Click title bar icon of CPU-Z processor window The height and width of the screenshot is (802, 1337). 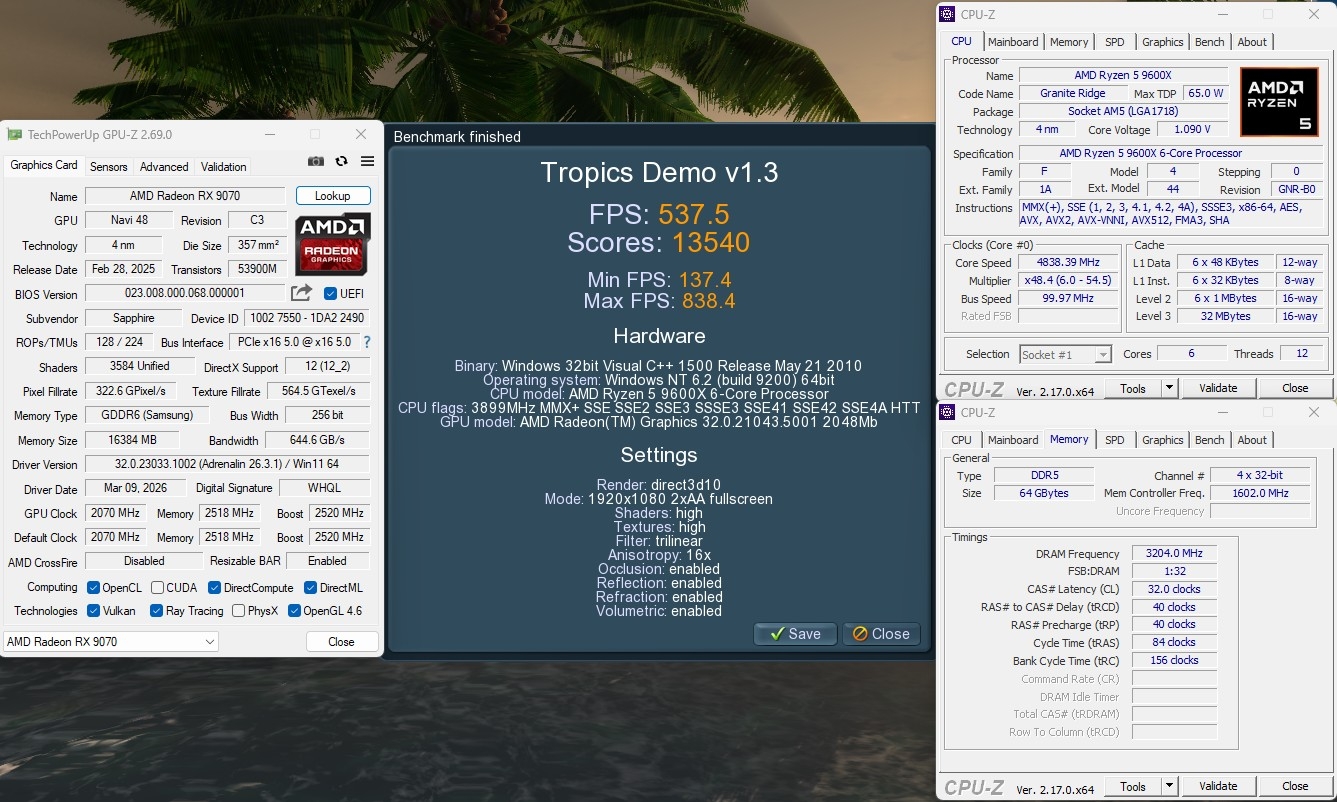(947, 14)
